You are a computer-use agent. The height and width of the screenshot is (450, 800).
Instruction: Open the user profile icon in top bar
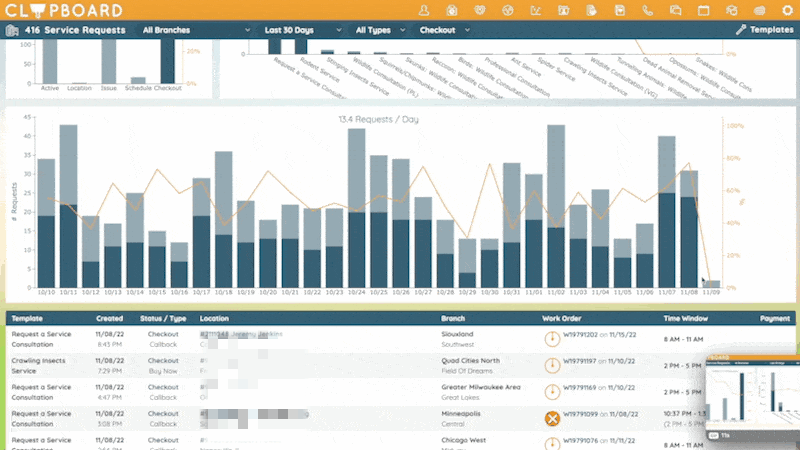coord(423,10)
